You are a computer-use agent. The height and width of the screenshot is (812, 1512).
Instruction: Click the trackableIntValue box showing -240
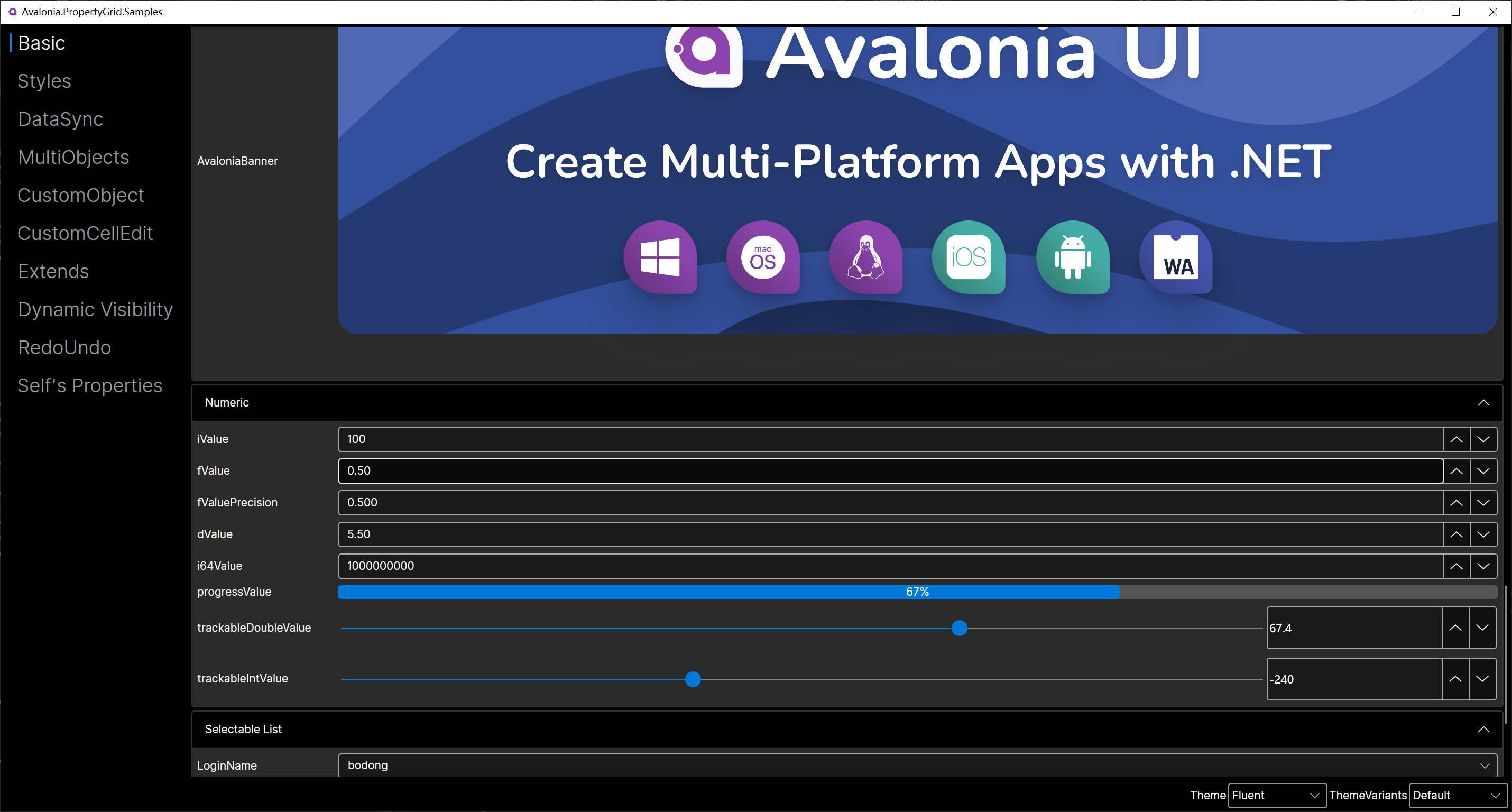pyautogui.click(x=1354, y=679)
